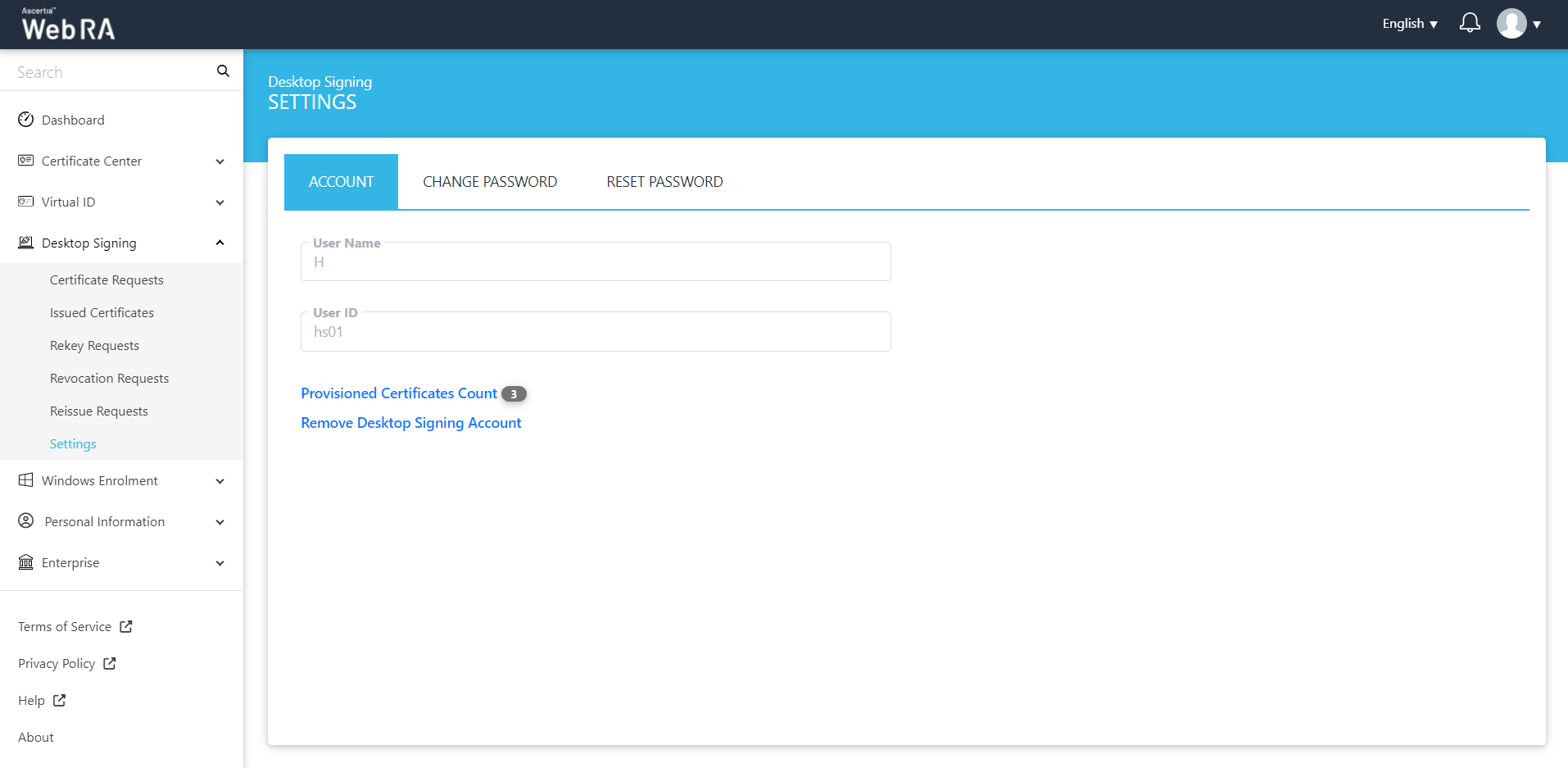Open the English language dropdown
1568x768 pixels.
tap(1409, 24)
